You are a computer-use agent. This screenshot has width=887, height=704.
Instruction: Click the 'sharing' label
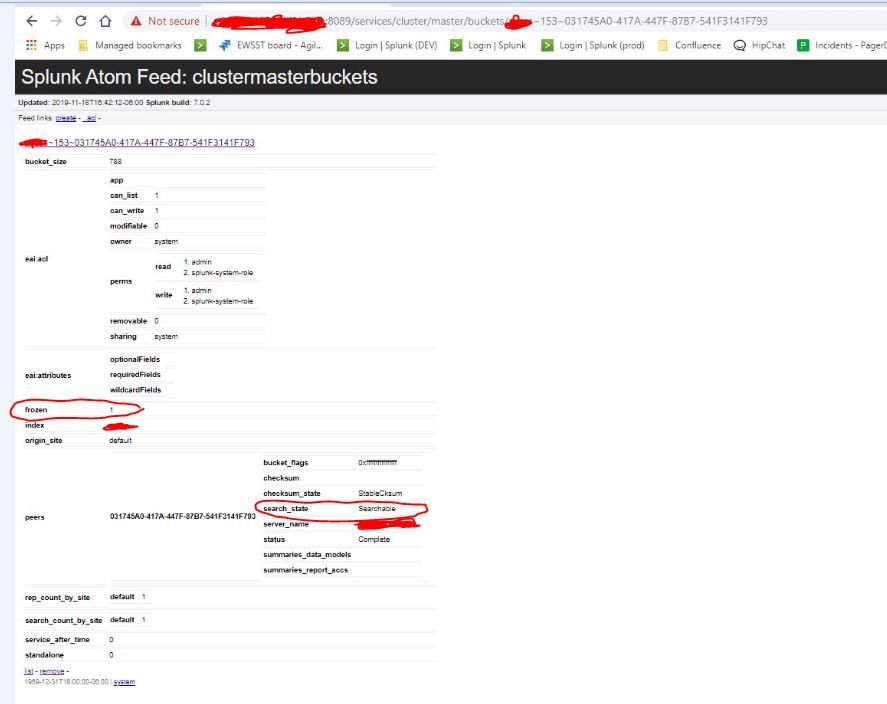123,336
